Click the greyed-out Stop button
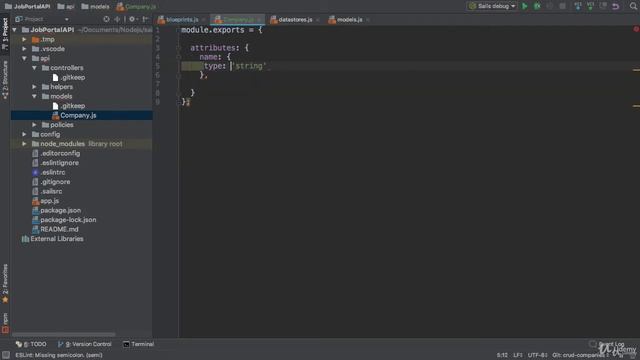This screenshot has width=640, height=360. pos(562,6)
